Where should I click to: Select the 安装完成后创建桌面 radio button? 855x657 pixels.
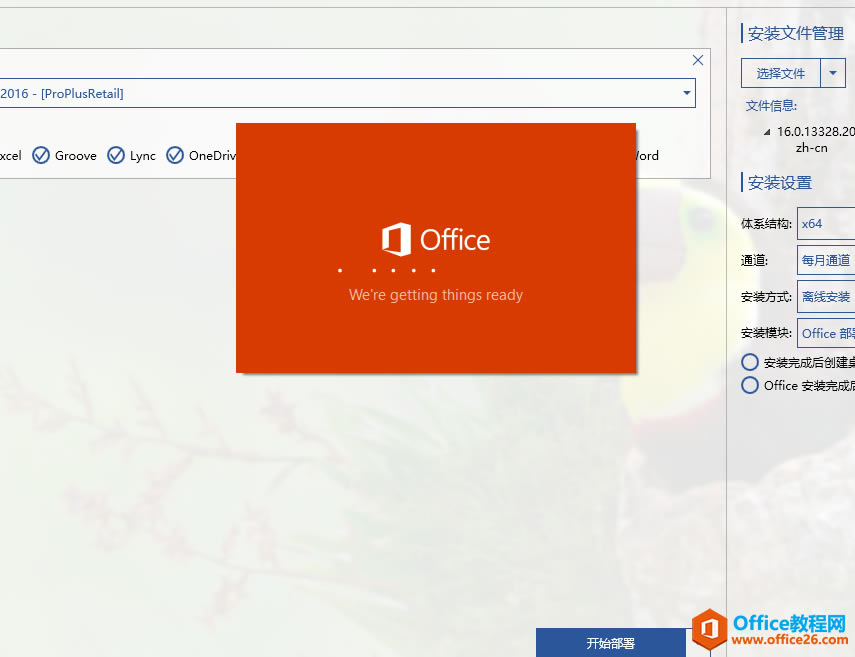pyautogui.click(x=750, y=362)
